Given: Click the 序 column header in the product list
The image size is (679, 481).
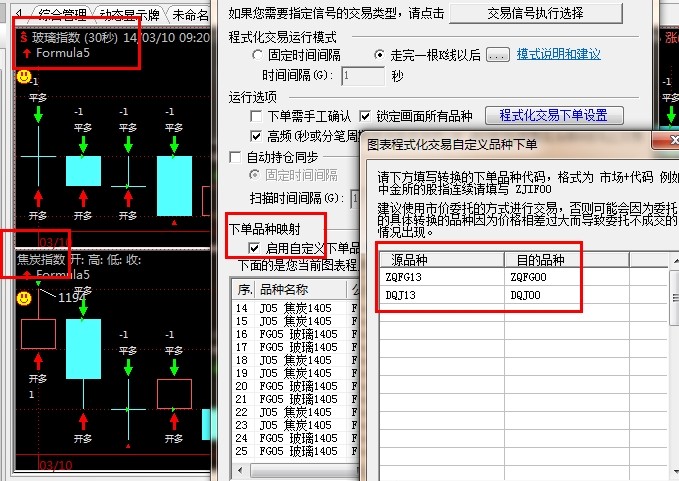Looking at the screenshot, I should pyautogui.click(x=244, y=290).
